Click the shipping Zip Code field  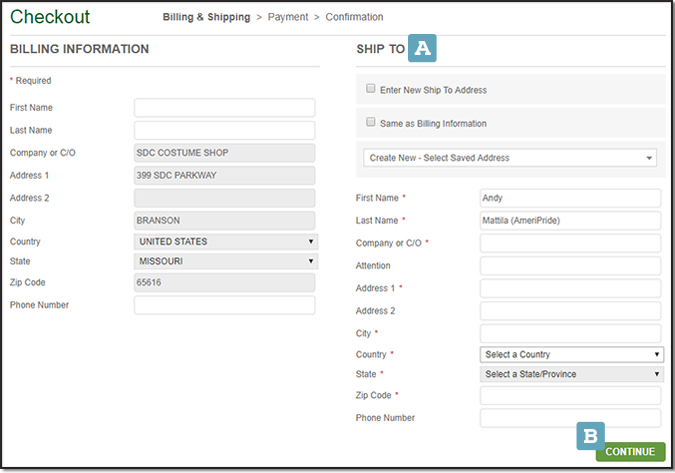(x=571, y=396)
